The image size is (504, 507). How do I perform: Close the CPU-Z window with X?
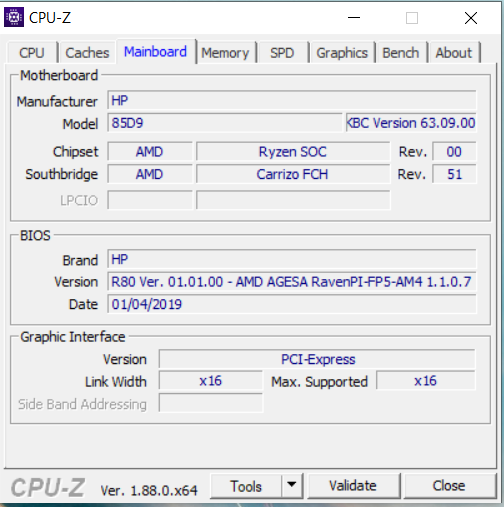(x=471, y=18)
